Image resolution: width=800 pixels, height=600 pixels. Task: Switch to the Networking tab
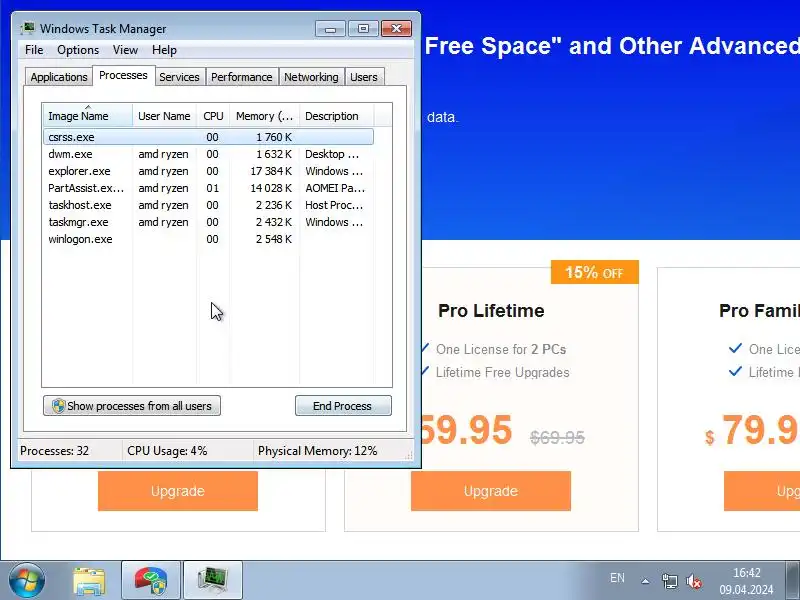(311, 77)
